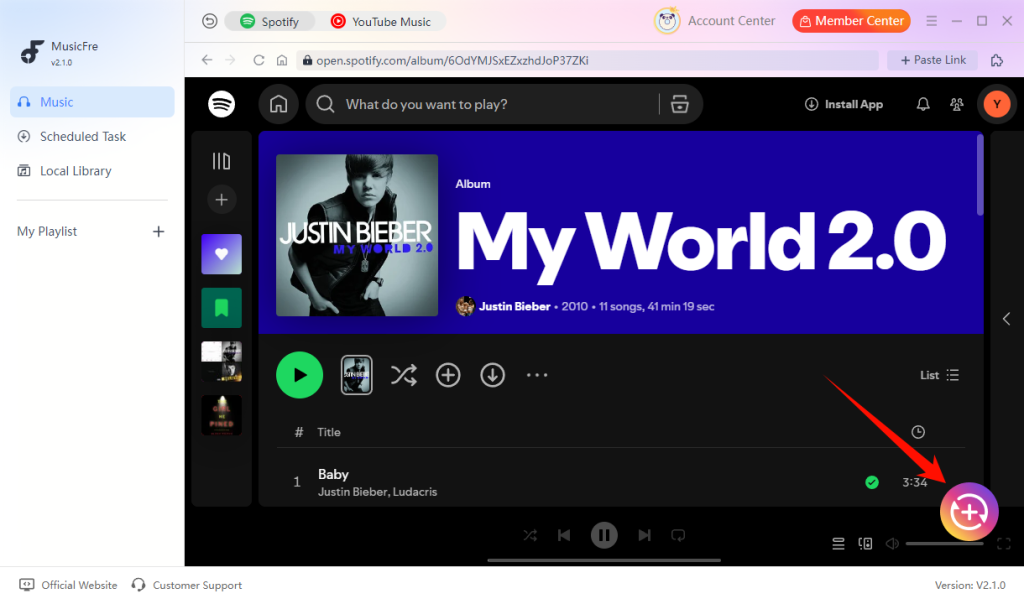Open the Y profile avatar menu
This screenshot has width=1024, height=604.
(x=997, y=104)
